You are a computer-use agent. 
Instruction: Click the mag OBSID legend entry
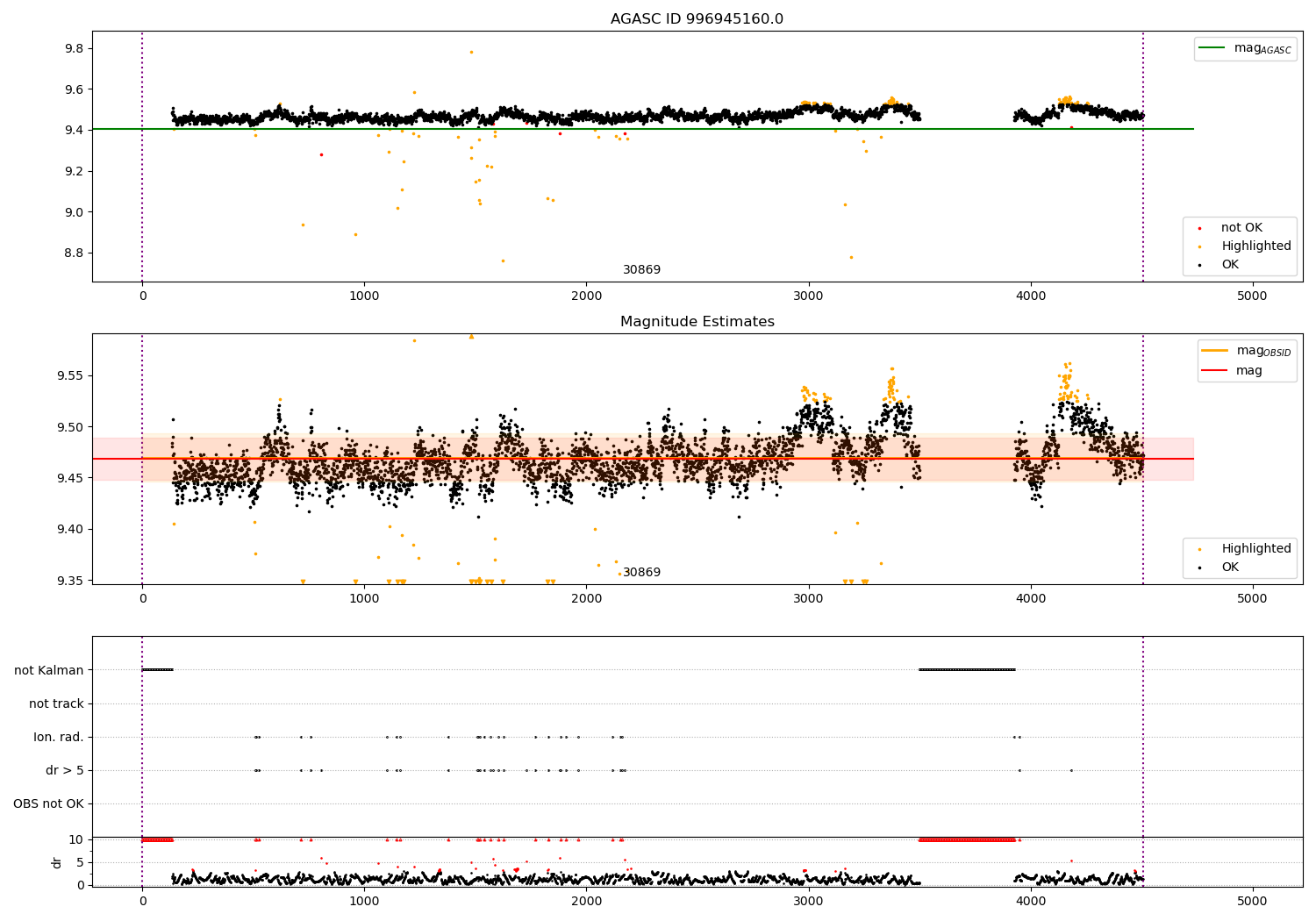tap(1248, 351)
